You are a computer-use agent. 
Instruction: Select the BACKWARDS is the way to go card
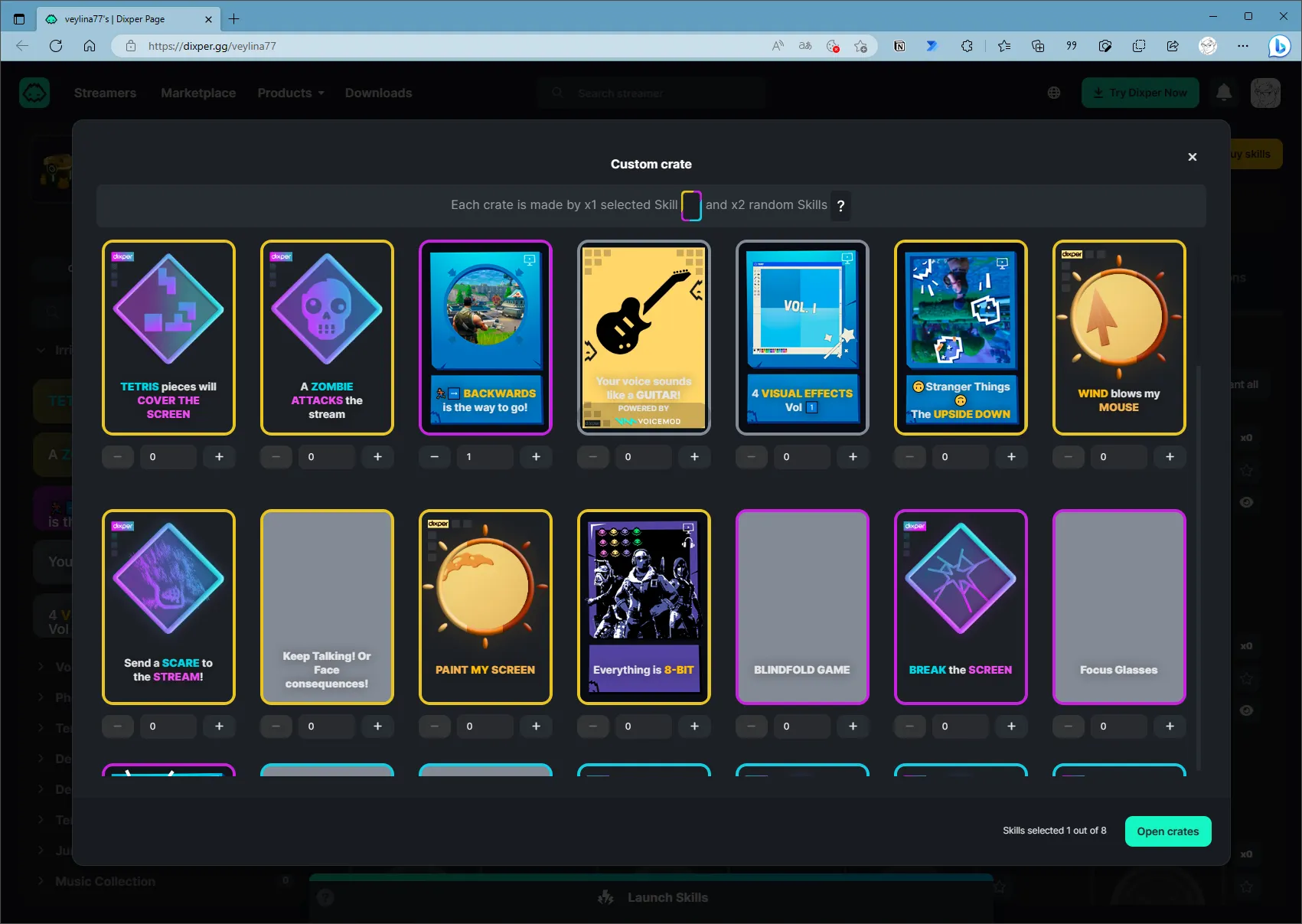click(485, 338)
